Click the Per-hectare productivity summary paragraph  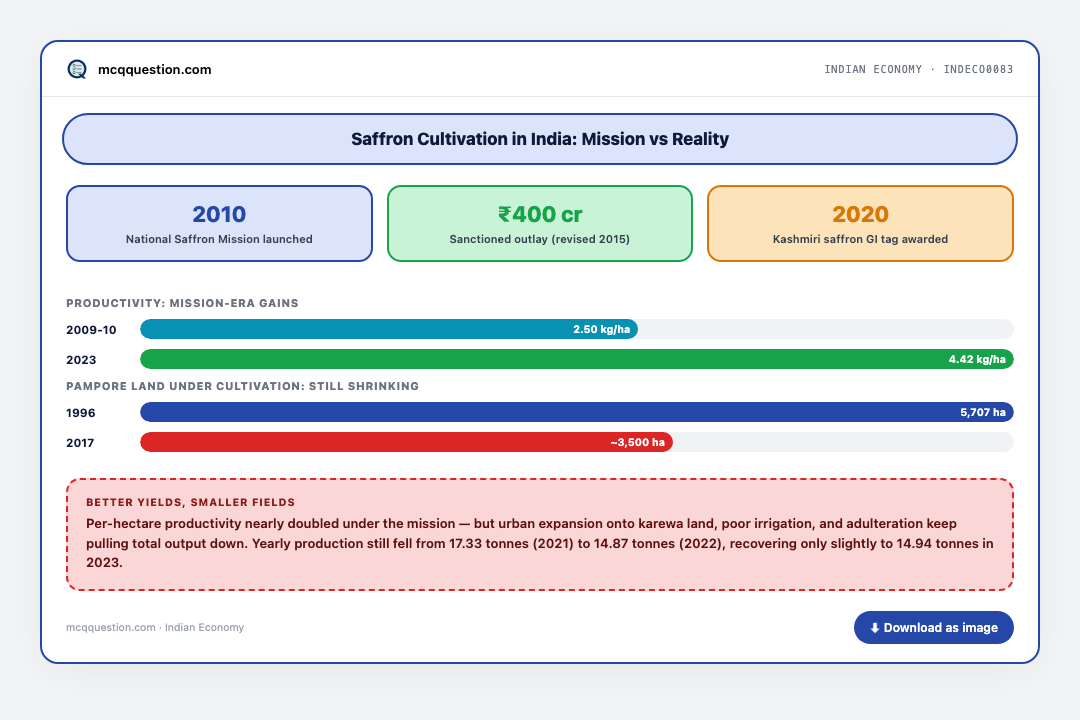540,543
